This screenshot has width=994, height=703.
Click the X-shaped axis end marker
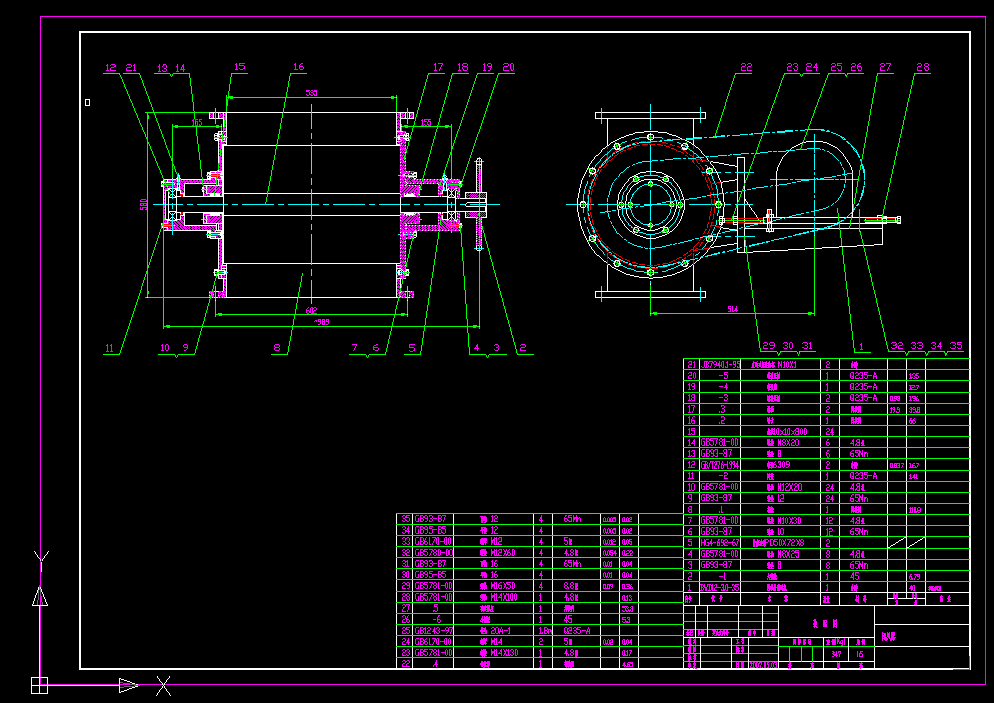pyautogui.click(x=164, y=685)
